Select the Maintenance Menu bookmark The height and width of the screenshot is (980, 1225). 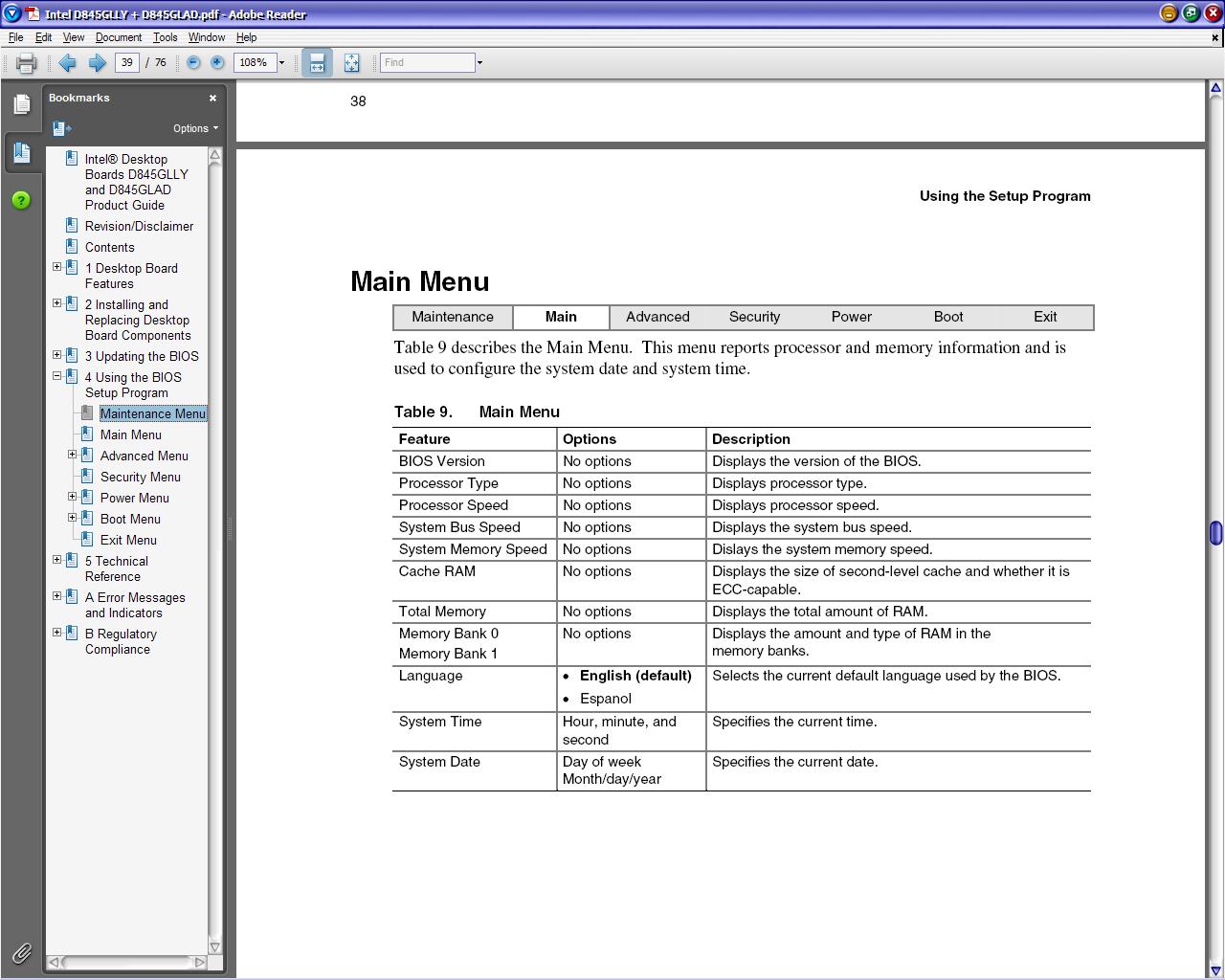coord(153,413)
